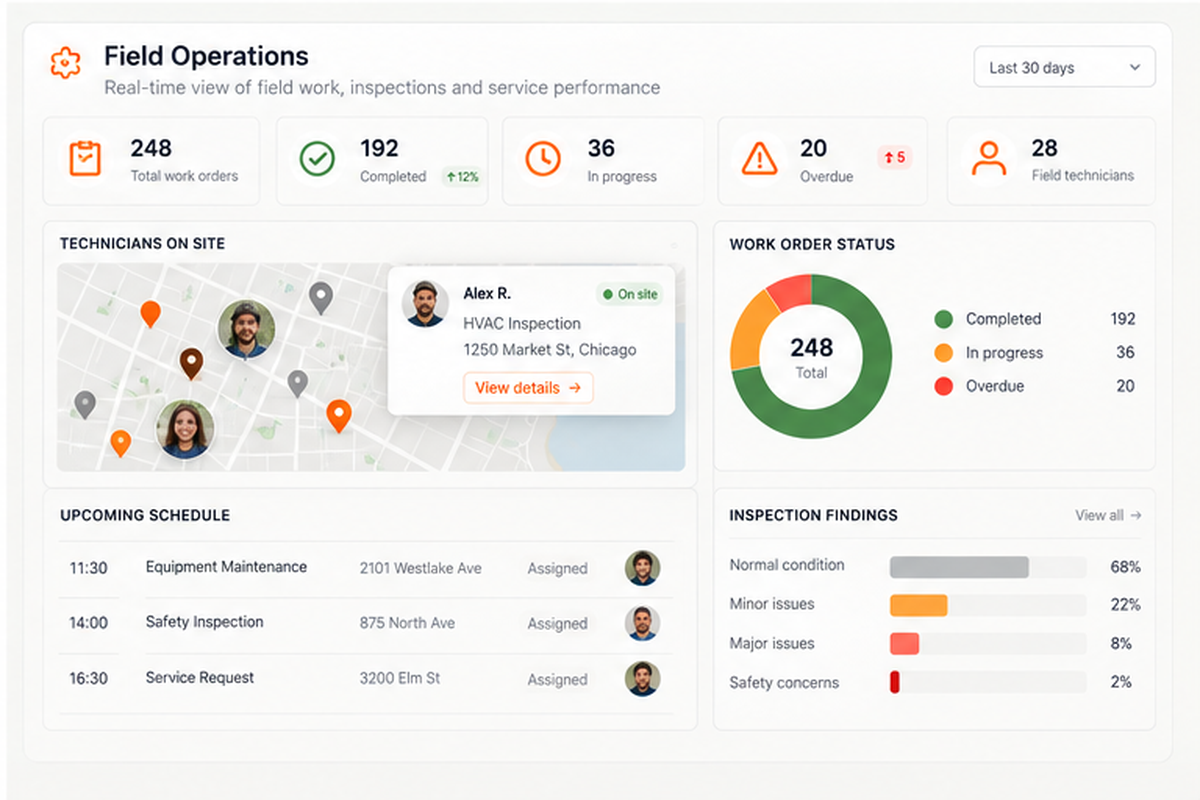This screenshot has width=1200, height=800.
Task: Click the green Completed legend dot
Action: [943, 319]
